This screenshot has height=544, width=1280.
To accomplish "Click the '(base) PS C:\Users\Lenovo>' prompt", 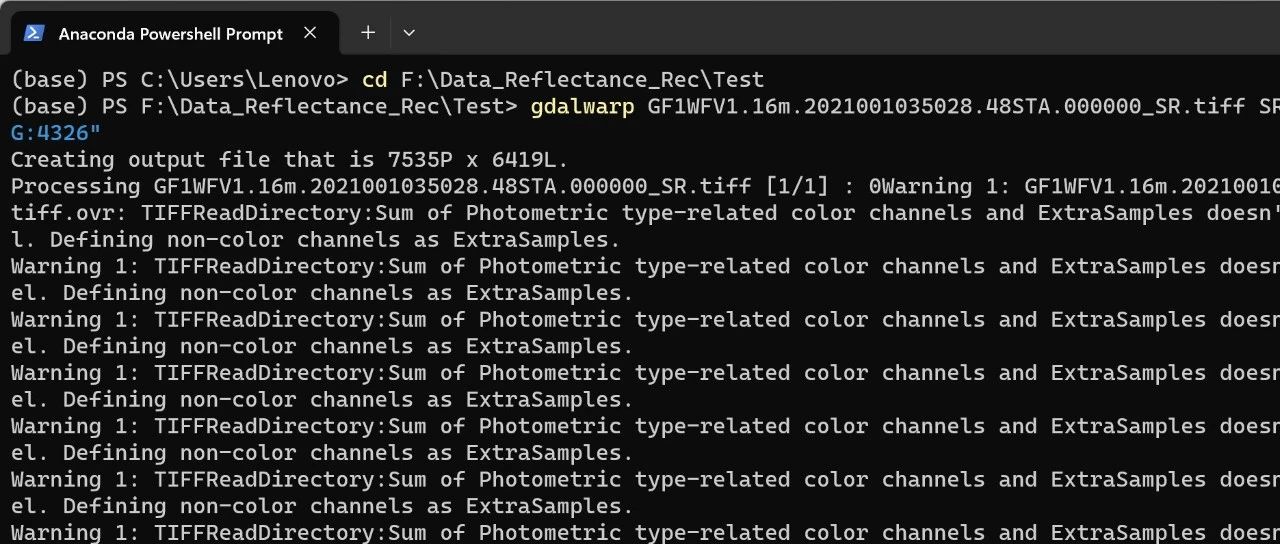I will coord(179,79).
